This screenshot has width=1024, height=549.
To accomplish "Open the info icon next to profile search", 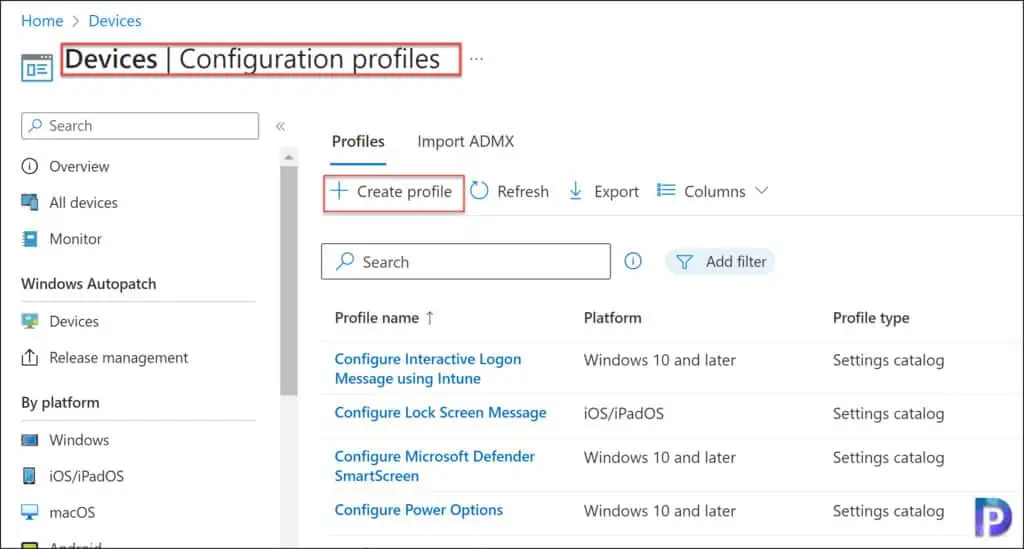I will coord(633,261).
